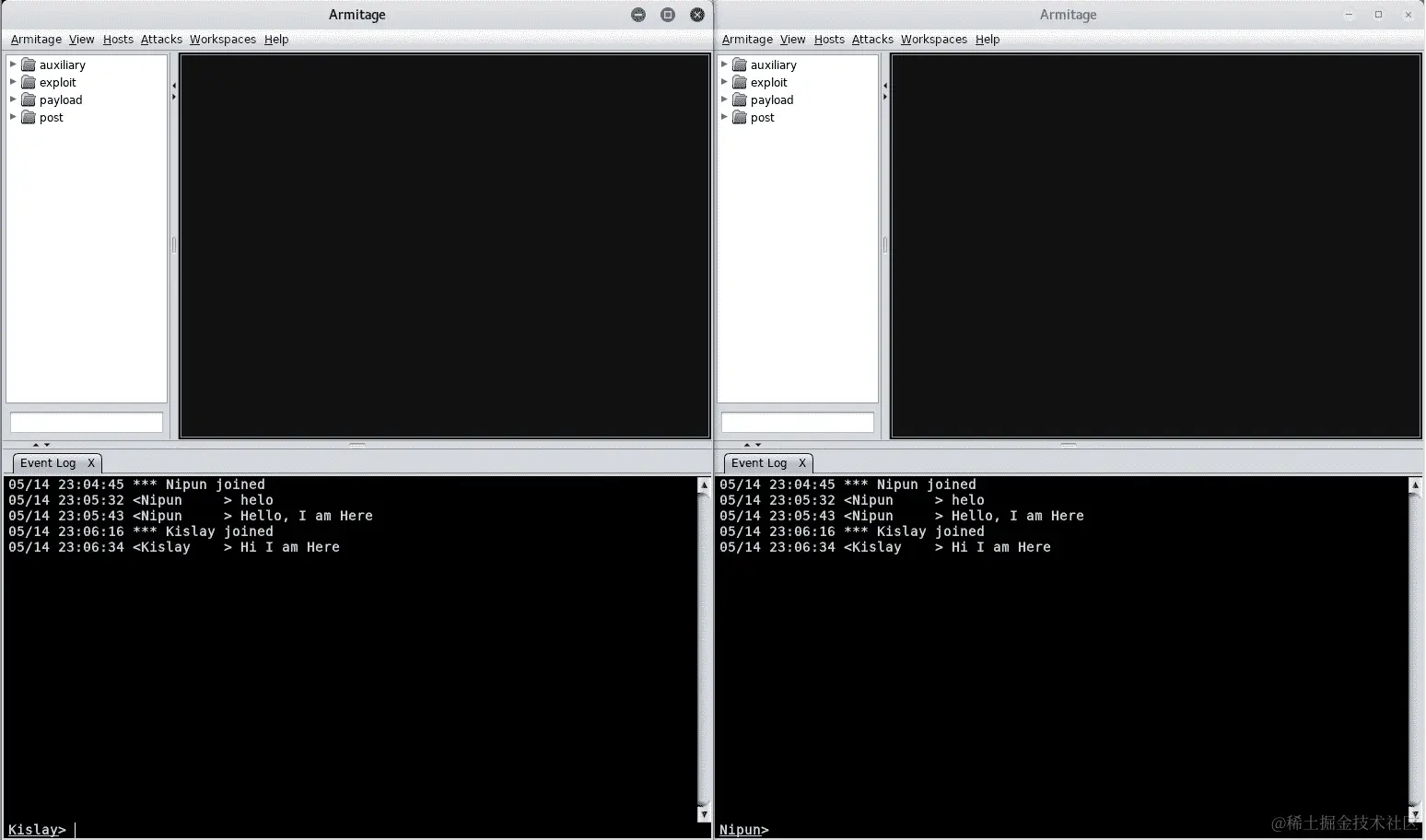The height and width of the screenshot is (840, 1426).
Task: Select exploit folder icon in right window
Action: [740, 82]
